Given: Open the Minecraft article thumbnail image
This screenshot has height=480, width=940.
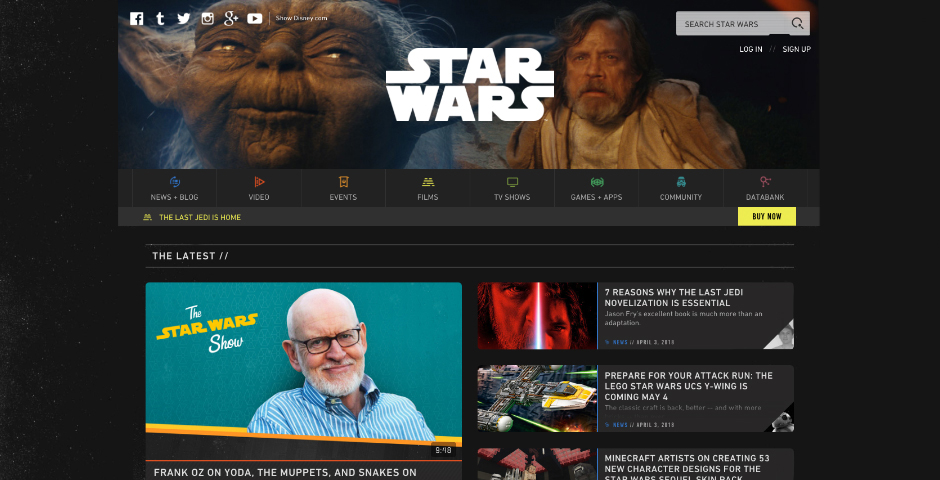Looking at the screenshot, I should [x=537, y=464].
